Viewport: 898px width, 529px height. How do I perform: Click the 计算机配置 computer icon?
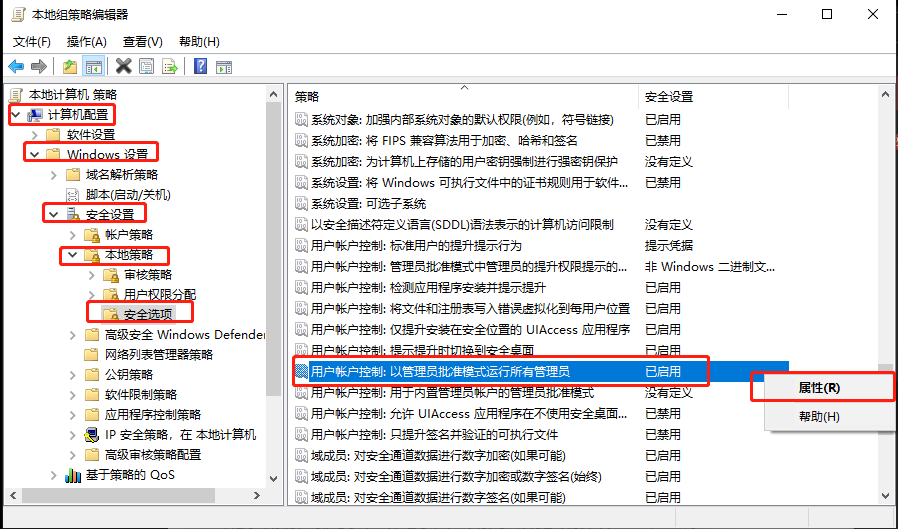tap(36, 115)
